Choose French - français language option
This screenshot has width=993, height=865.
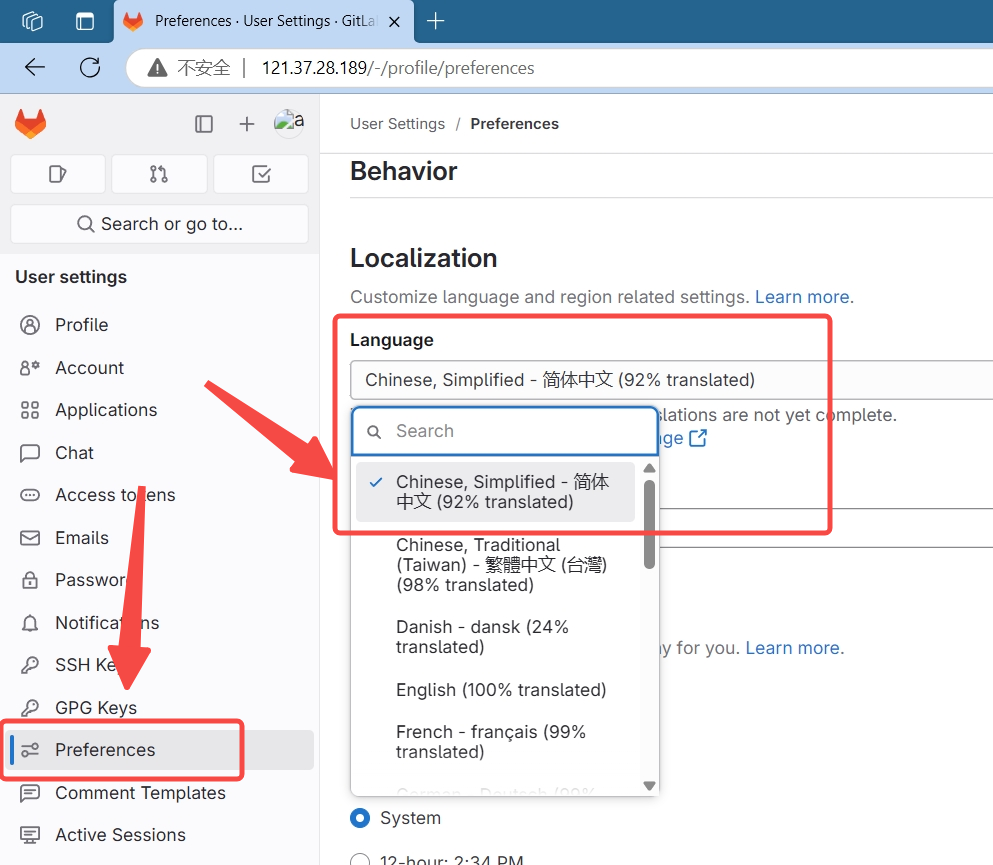(495, 742)
